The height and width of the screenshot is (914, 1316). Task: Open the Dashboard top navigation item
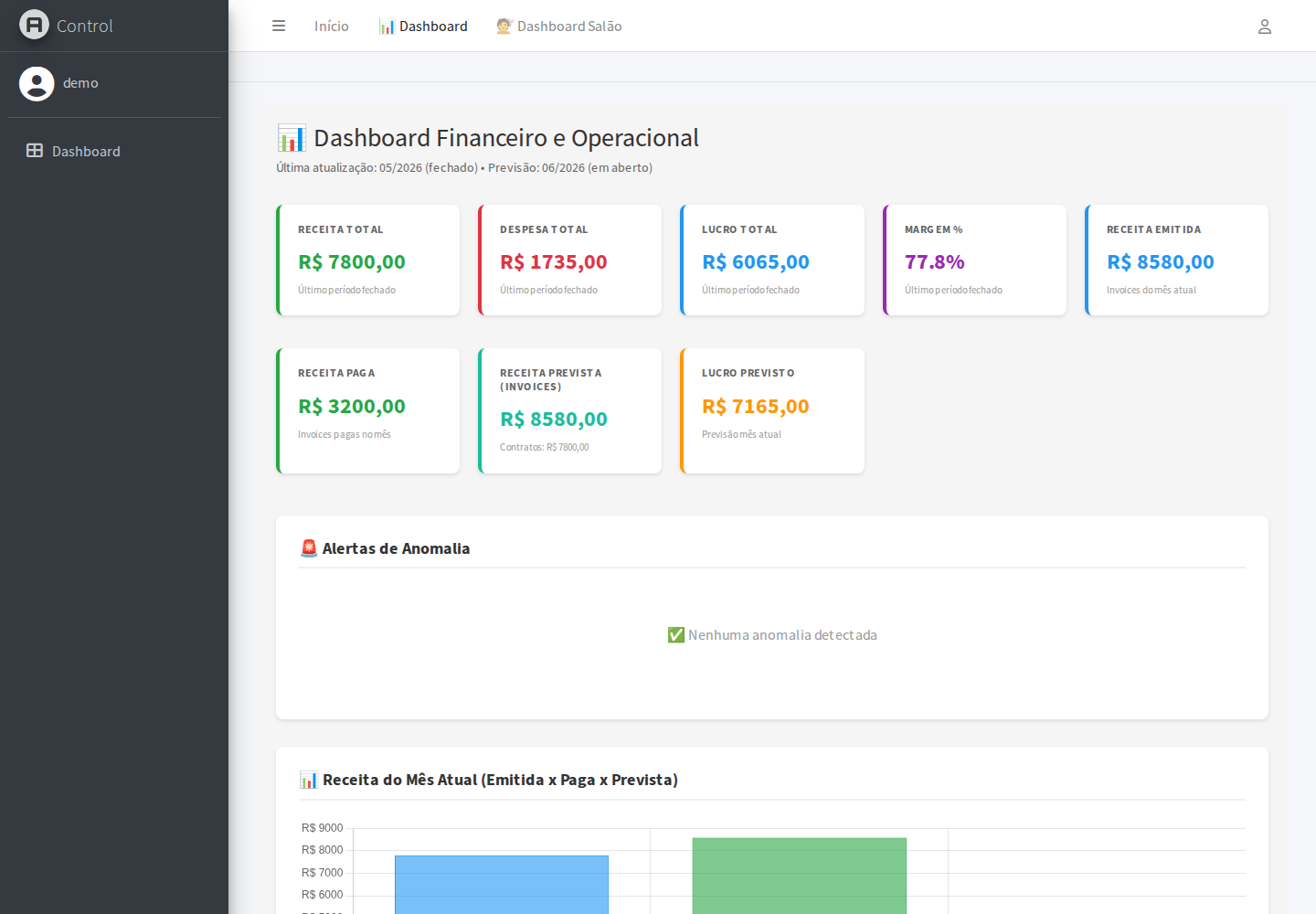click(423, 27)
